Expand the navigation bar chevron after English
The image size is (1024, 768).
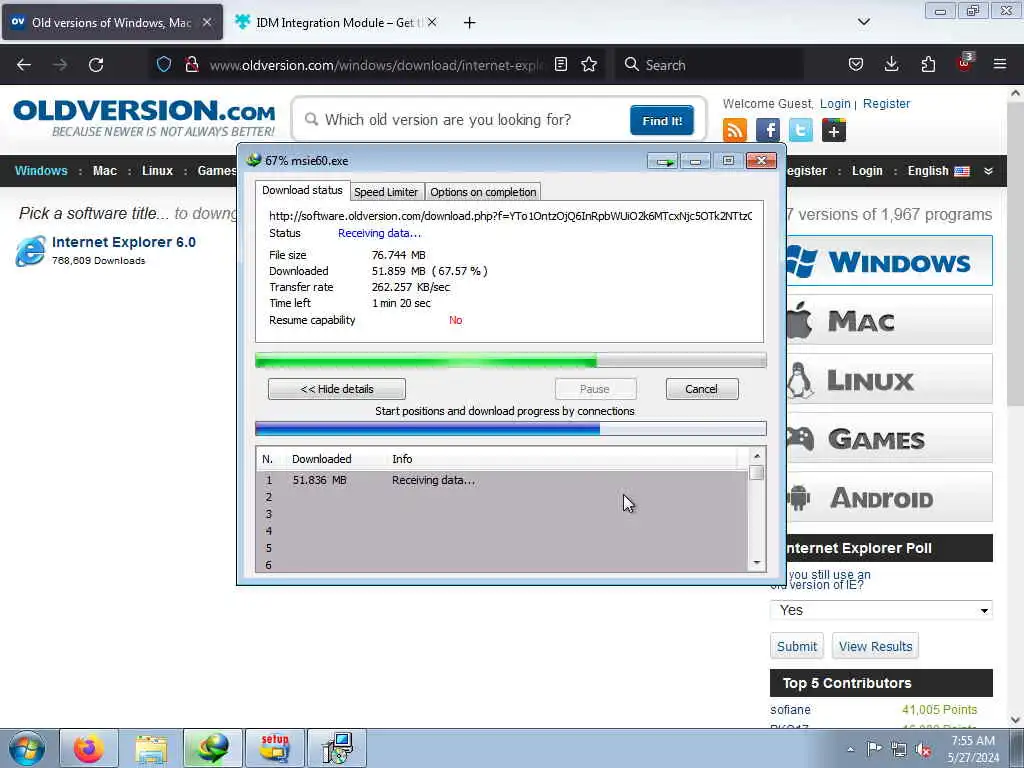(x=988, y=171)
